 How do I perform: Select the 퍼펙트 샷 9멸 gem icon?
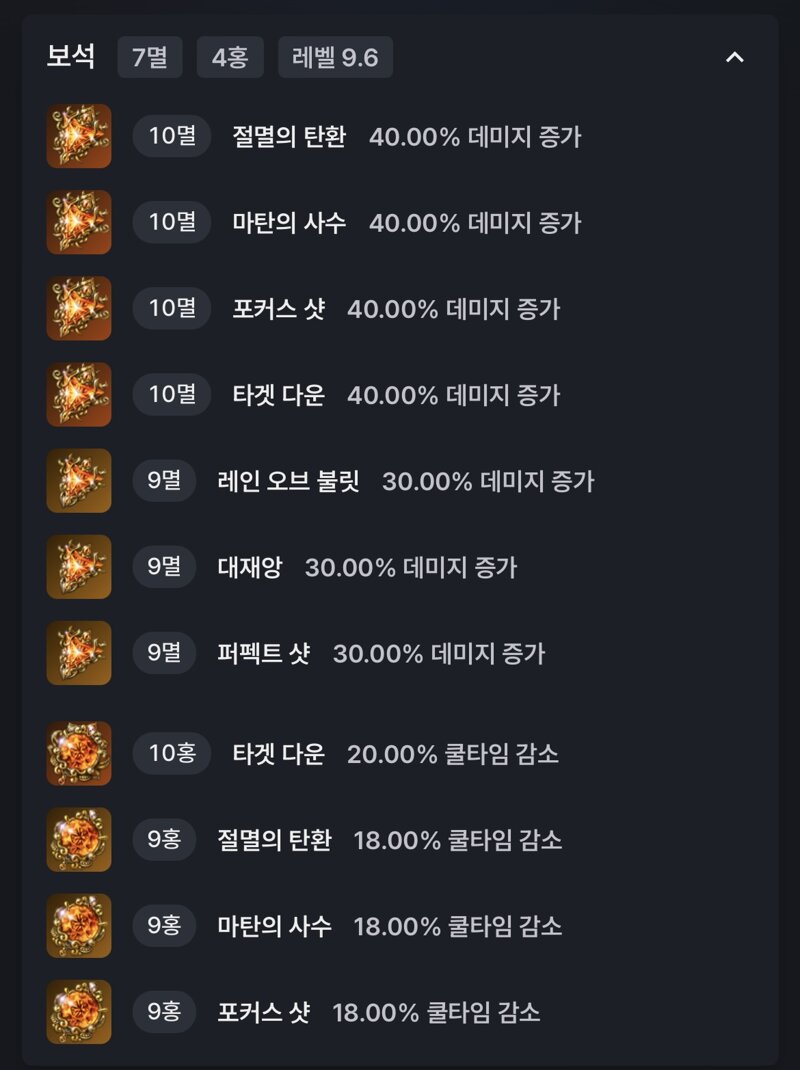(79, 653)
